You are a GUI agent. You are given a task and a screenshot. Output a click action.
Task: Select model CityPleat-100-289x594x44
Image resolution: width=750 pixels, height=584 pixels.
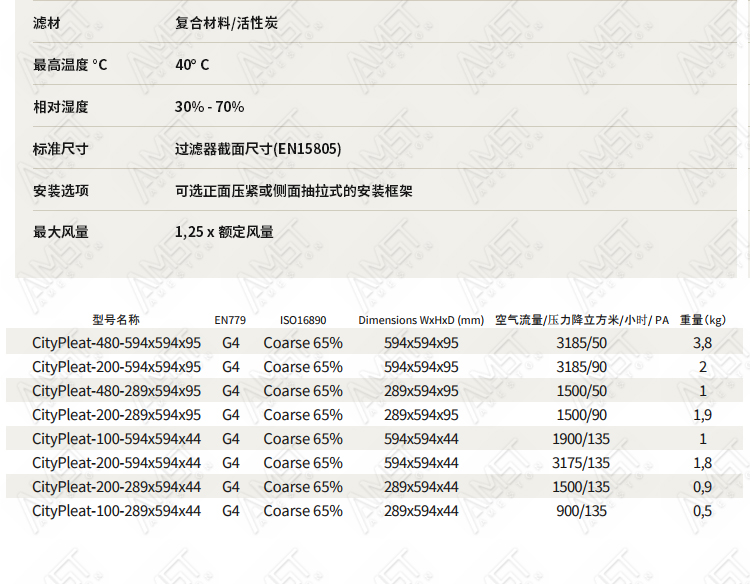click(x=117, y=511)
